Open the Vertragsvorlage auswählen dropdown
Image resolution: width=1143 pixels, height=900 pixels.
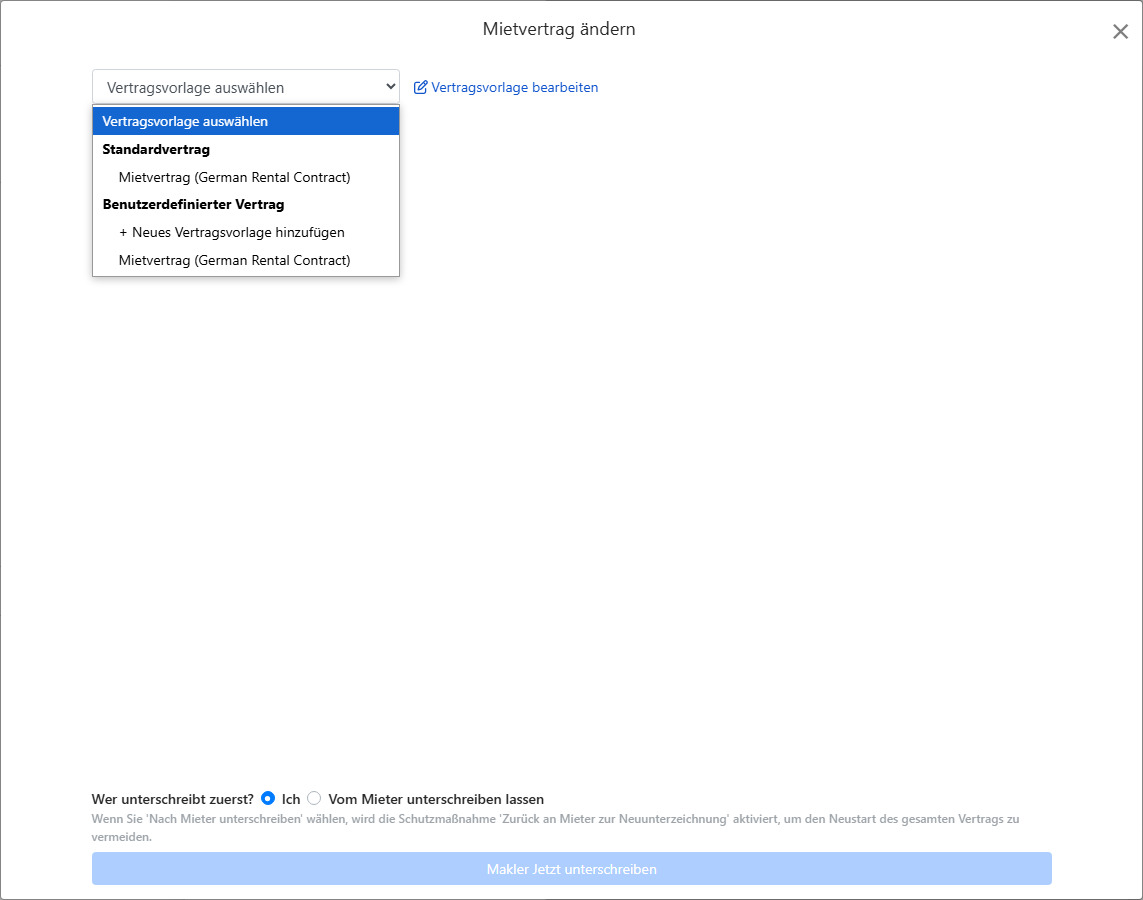246,87
